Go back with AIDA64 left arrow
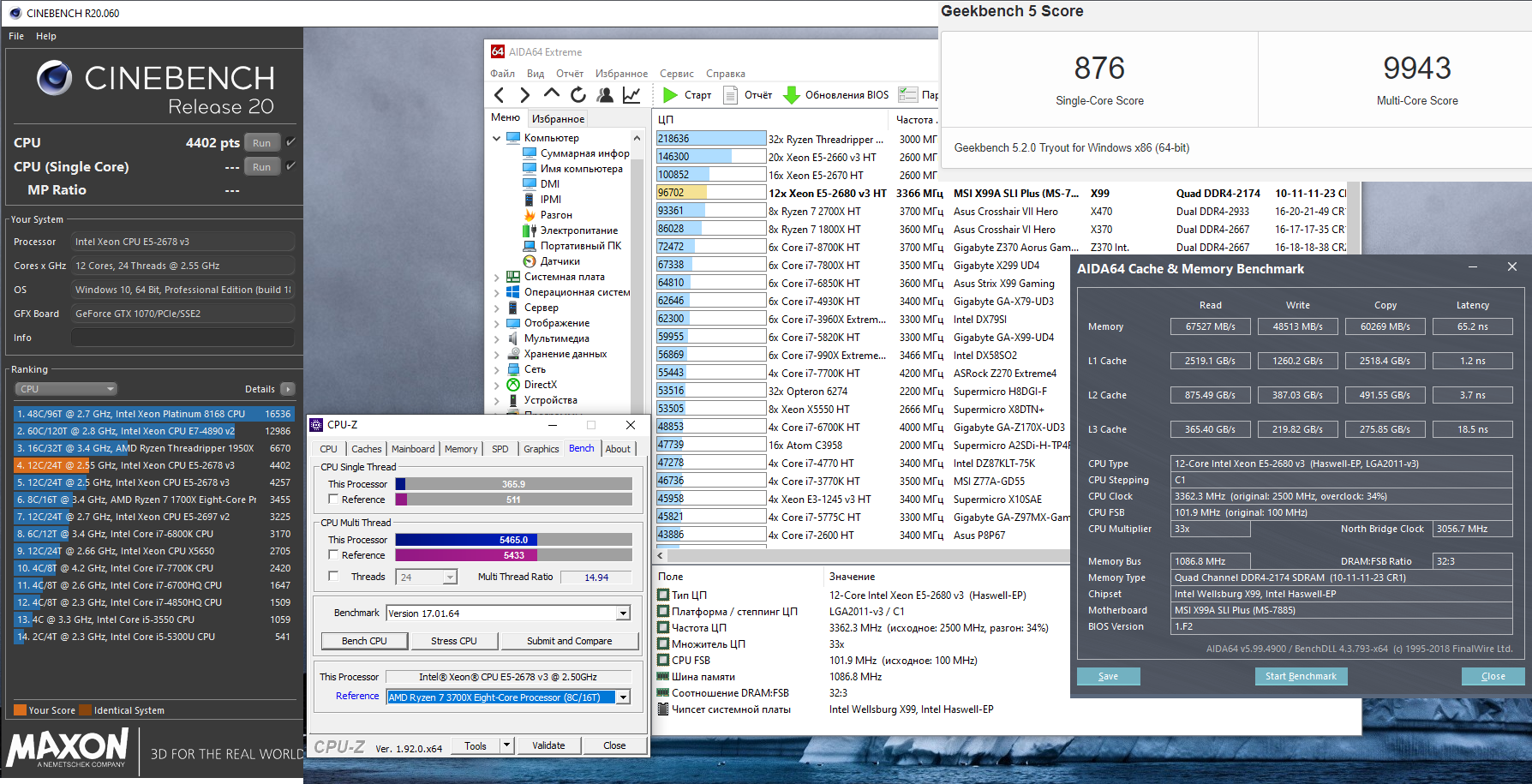 [x=500, y=95]
